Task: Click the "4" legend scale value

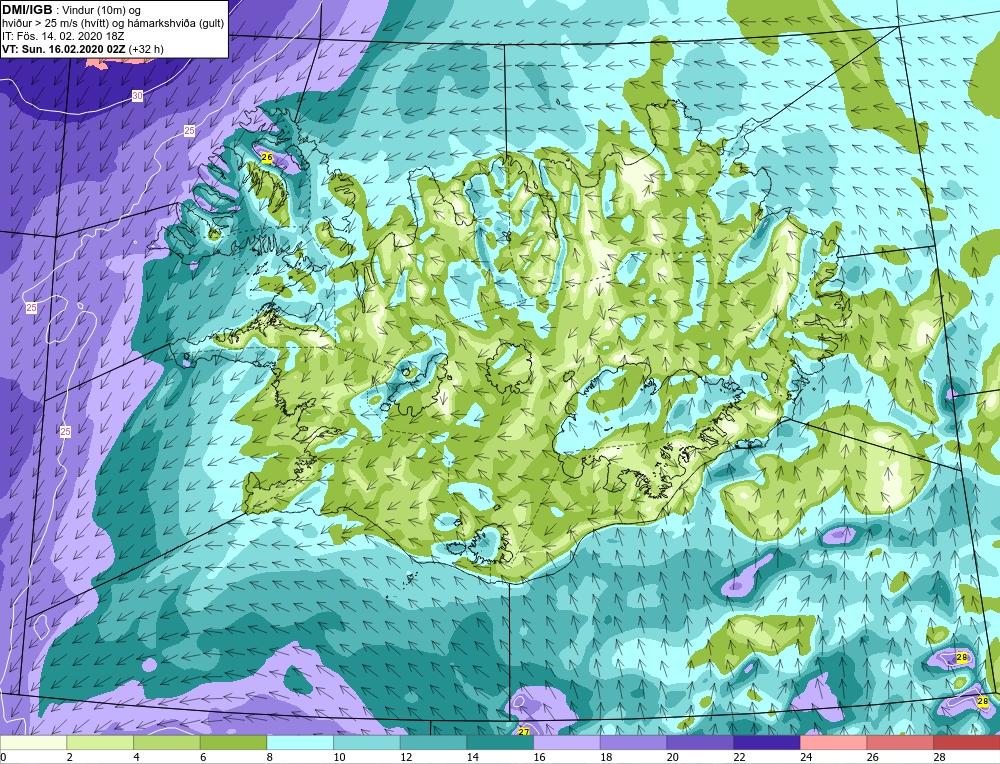Action: pos(136,757)
